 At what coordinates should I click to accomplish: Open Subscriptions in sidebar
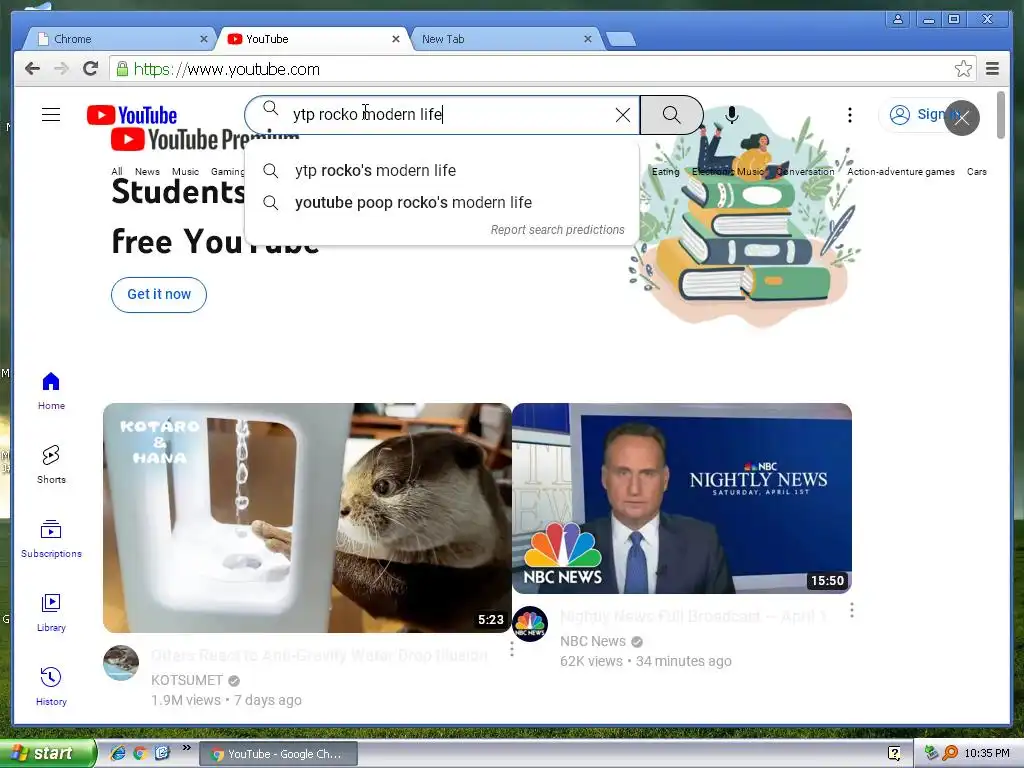[51, 539]
